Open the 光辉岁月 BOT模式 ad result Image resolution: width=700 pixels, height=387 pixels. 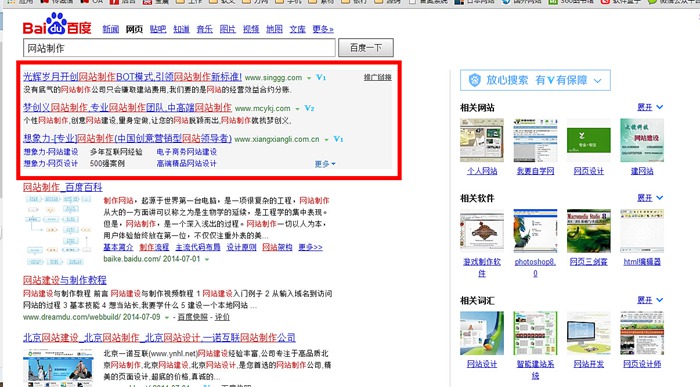click(x=133, y=77)
